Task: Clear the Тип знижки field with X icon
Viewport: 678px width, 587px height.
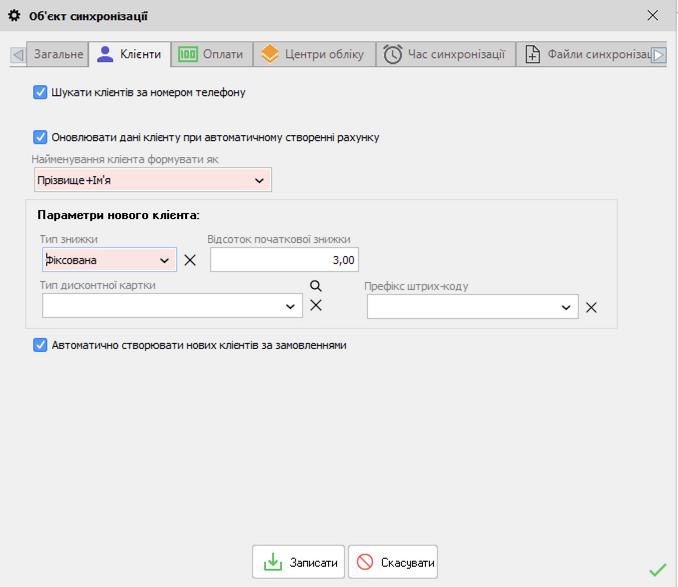Action: [190, 260]
